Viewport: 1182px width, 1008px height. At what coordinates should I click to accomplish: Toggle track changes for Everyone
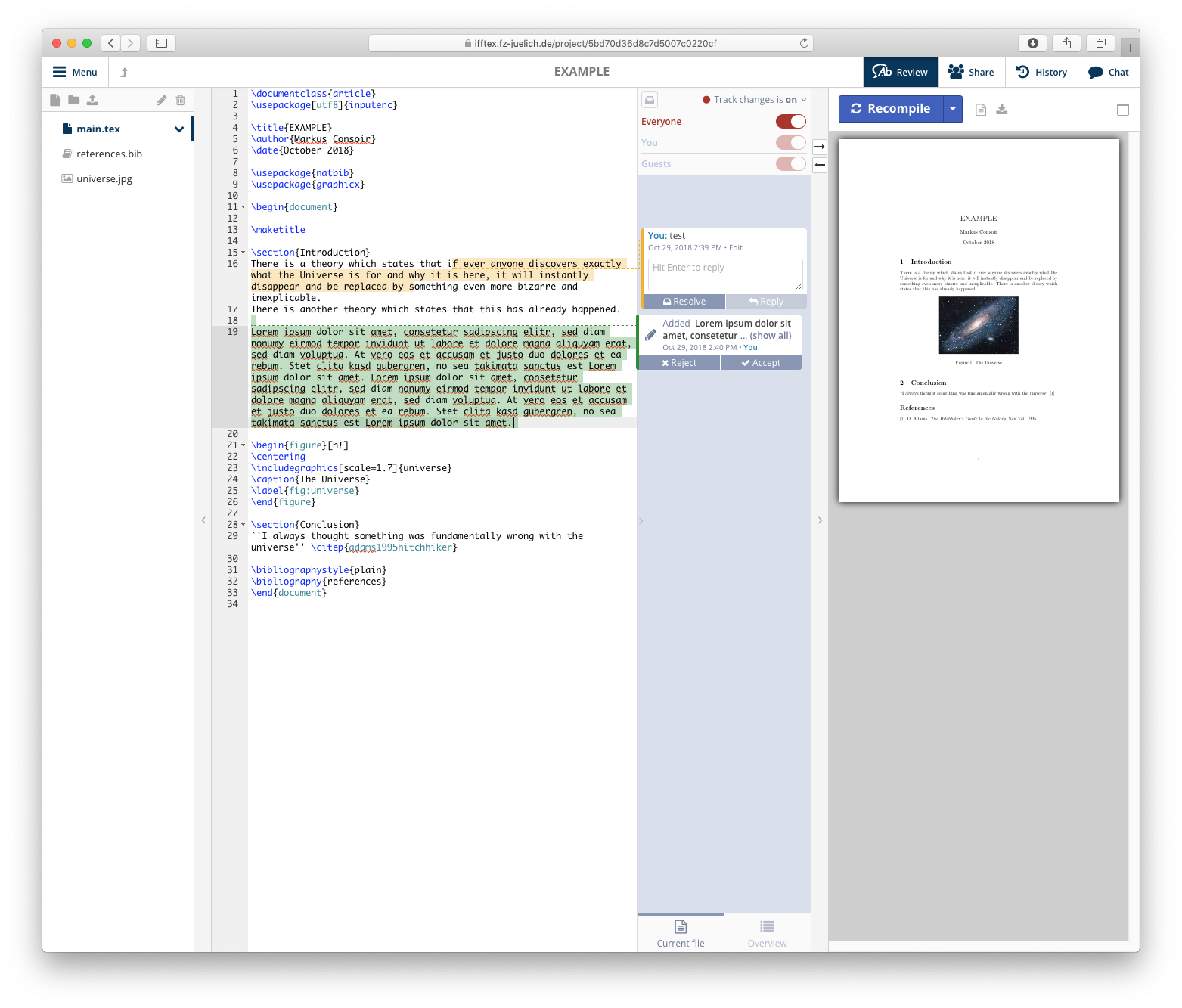click(790, 122)
